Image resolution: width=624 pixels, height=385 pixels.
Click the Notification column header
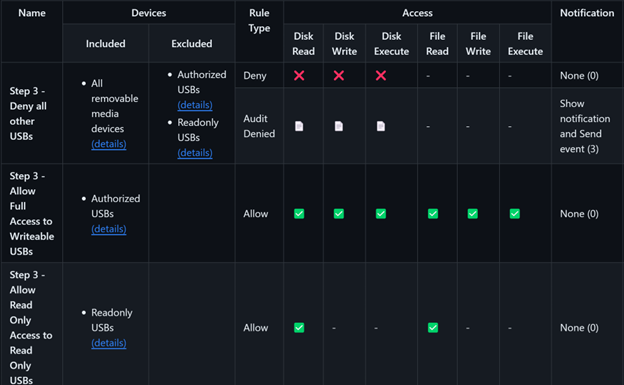pos(587,13)
